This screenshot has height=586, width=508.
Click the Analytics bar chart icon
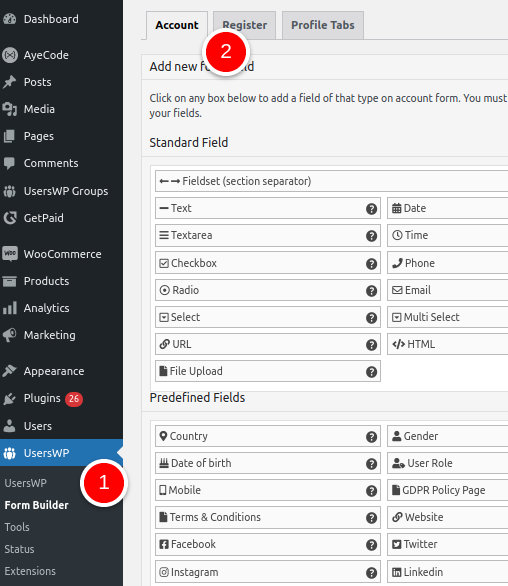(10, 308)
